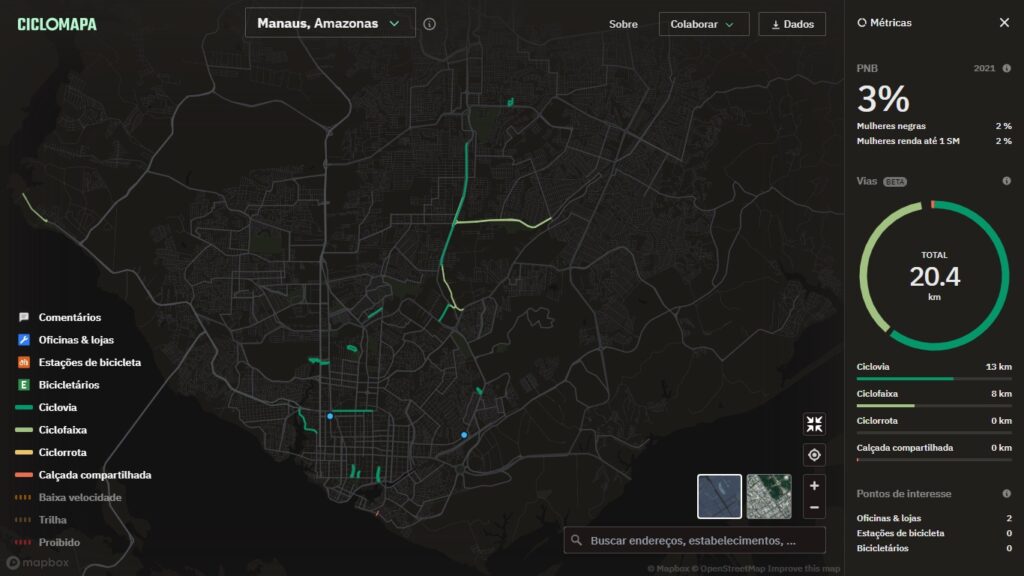
Task: Click the Dados download button
Action: pyautogui.click(x=792, y=24)
